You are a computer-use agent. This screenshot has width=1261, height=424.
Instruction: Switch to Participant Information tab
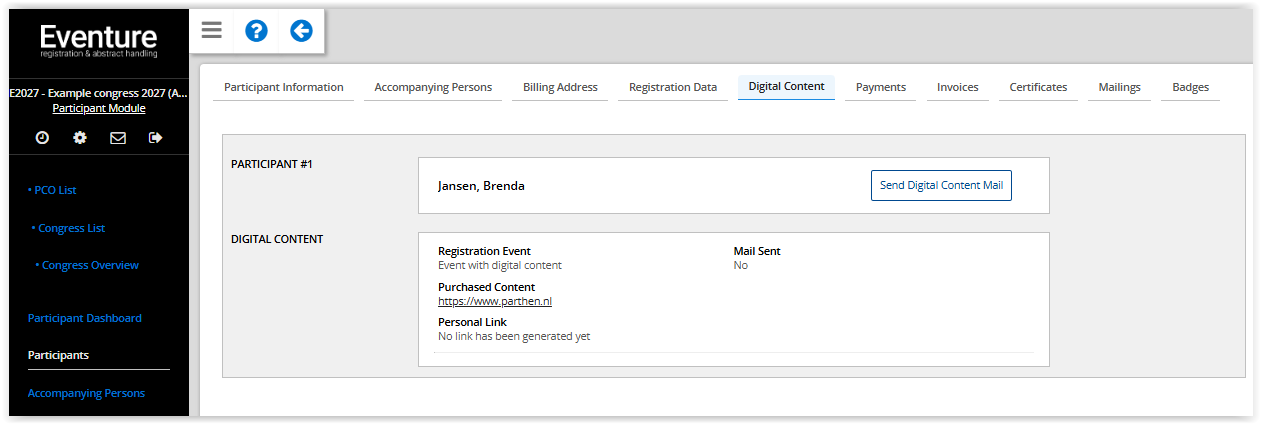pyautogui.click(x=283, y=87)
